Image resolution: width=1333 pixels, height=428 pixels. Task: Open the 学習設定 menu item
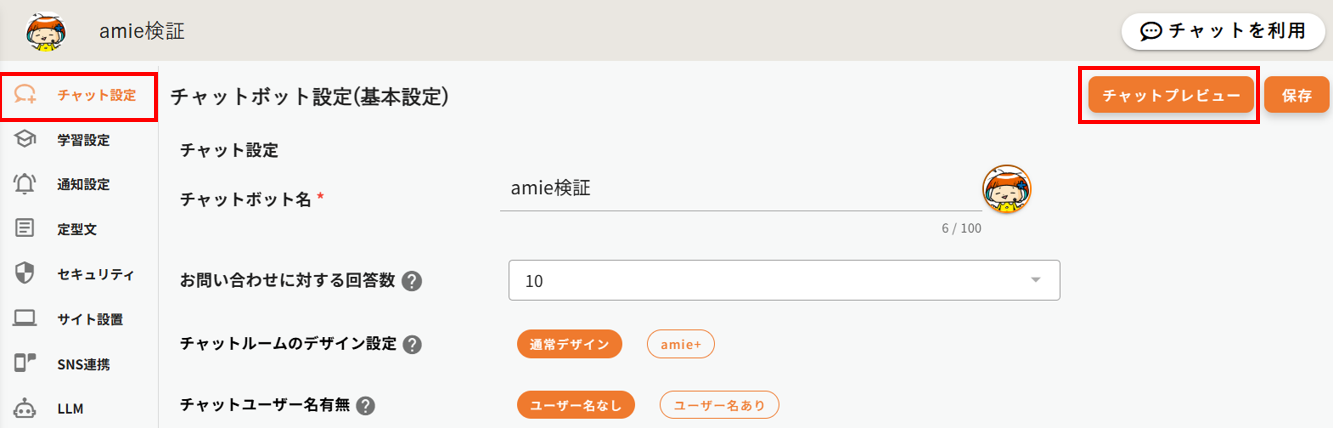pyautogui.click(x=83, y=140)
